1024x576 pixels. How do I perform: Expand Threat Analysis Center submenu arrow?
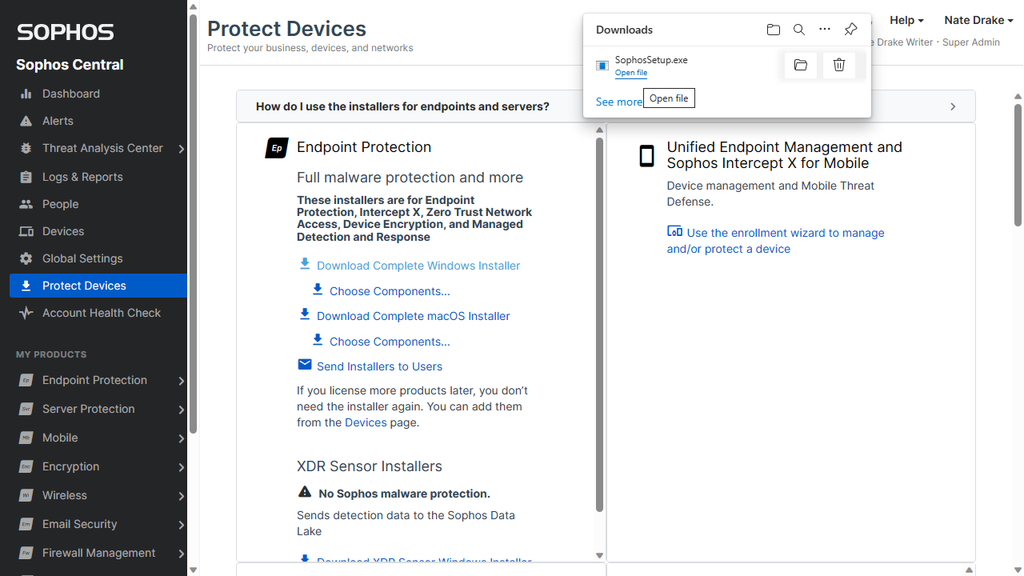pos(181,149)
